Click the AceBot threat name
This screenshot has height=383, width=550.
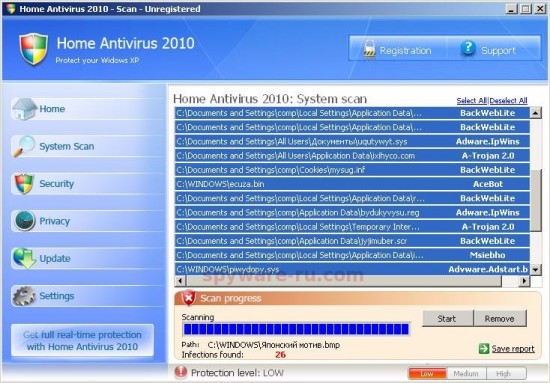coord(488,184)
